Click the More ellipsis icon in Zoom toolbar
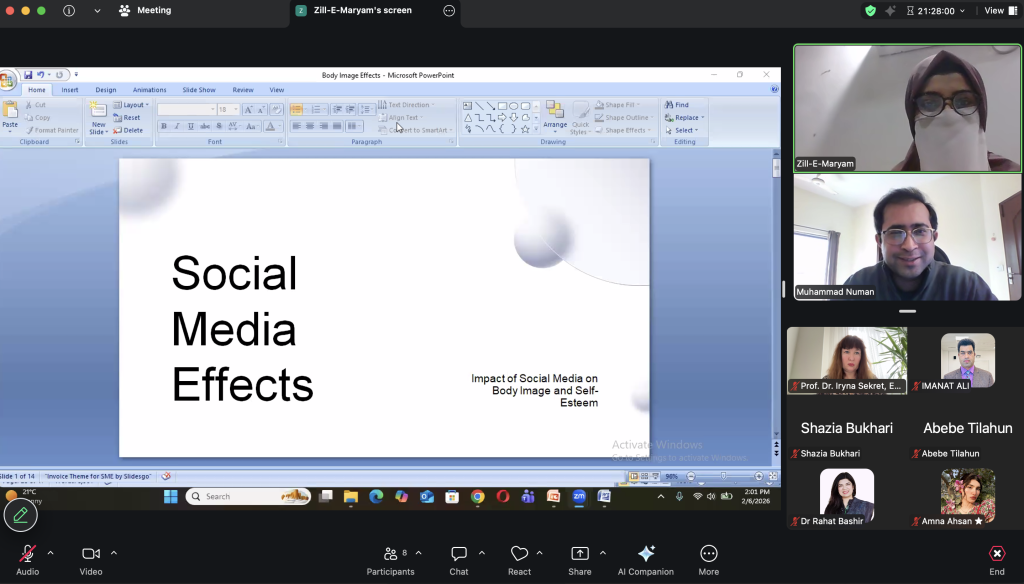Viewport: 1024px width, 584px height. [709, 554]
